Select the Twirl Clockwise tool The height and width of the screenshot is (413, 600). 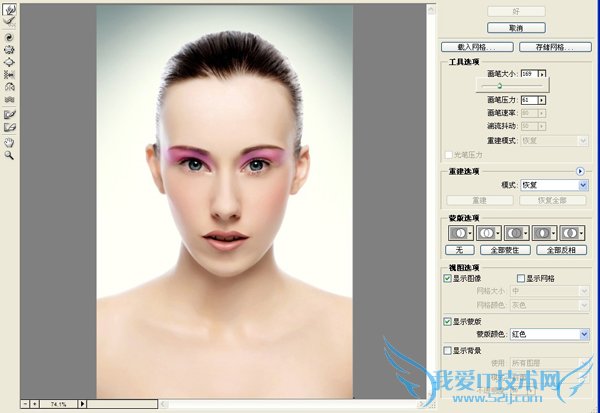click(x=9, y=37)
